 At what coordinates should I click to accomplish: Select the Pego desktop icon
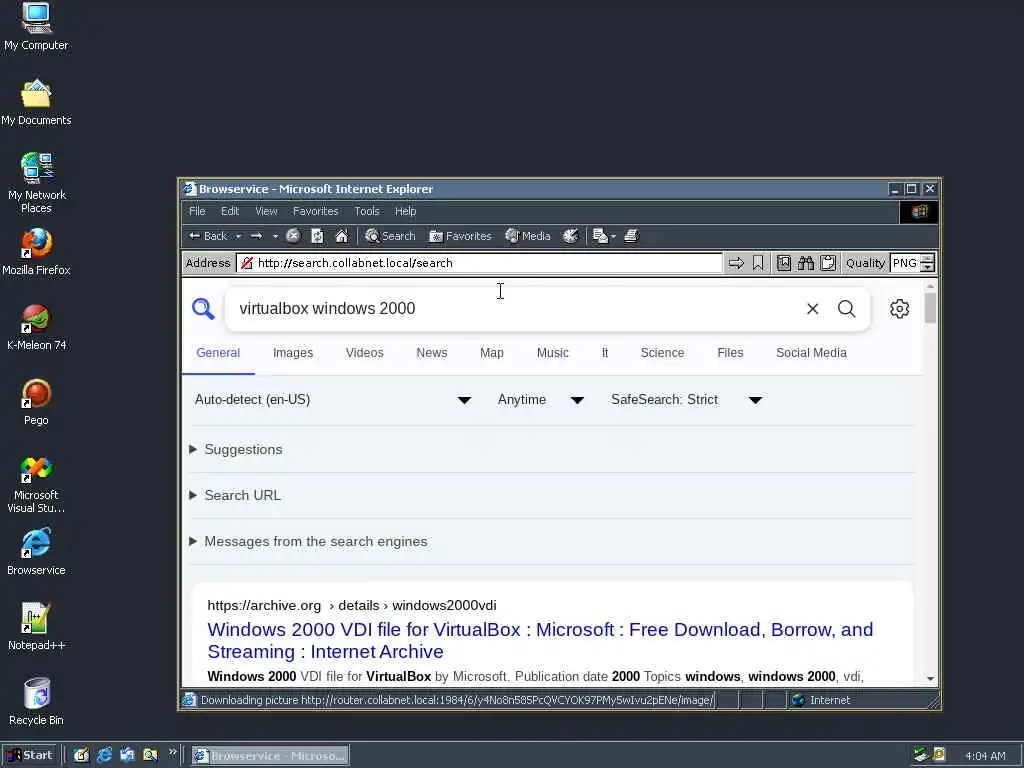pos(36,402)
